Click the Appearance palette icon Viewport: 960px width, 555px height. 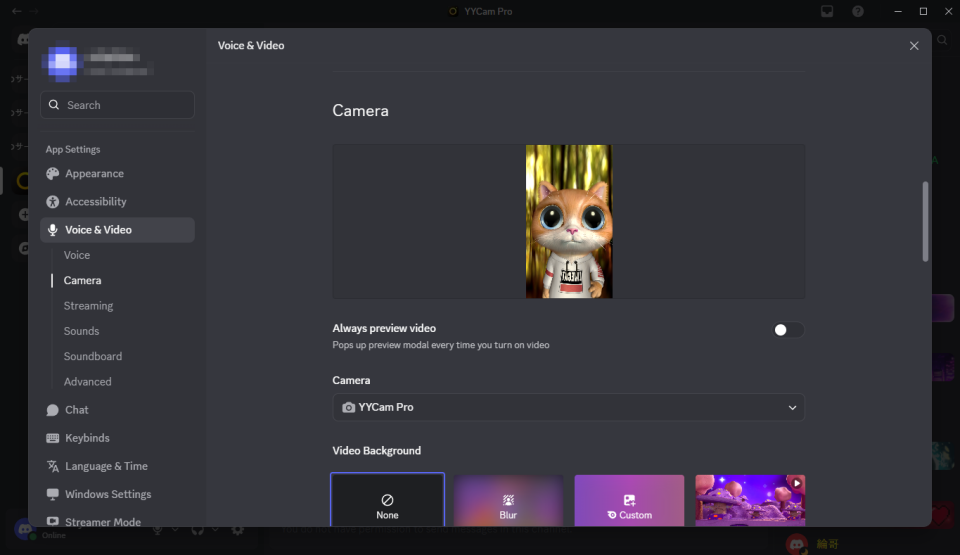(53, 174)
